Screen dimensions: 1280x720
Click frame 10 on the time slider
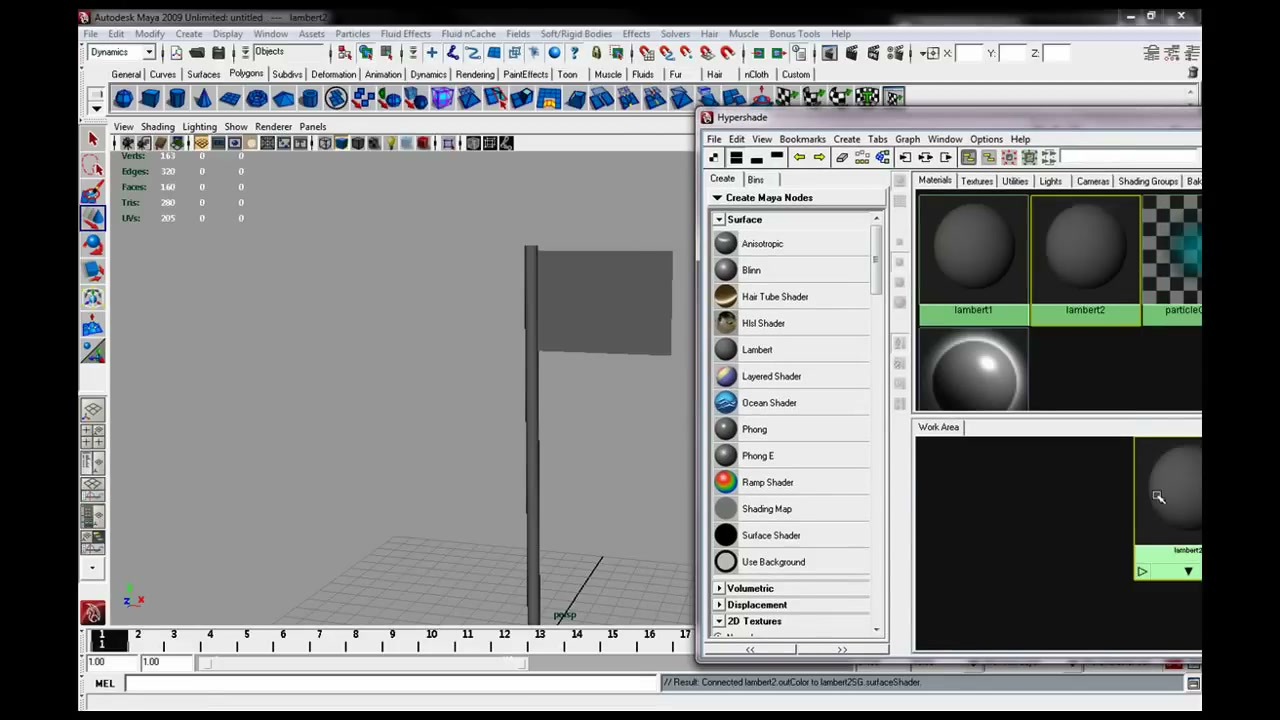coord(431,634)
